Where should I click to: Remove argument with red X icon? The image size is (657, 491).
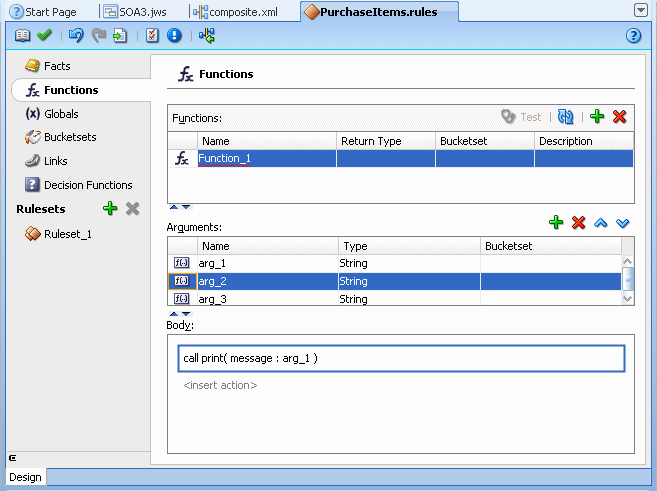click(578, 222)
